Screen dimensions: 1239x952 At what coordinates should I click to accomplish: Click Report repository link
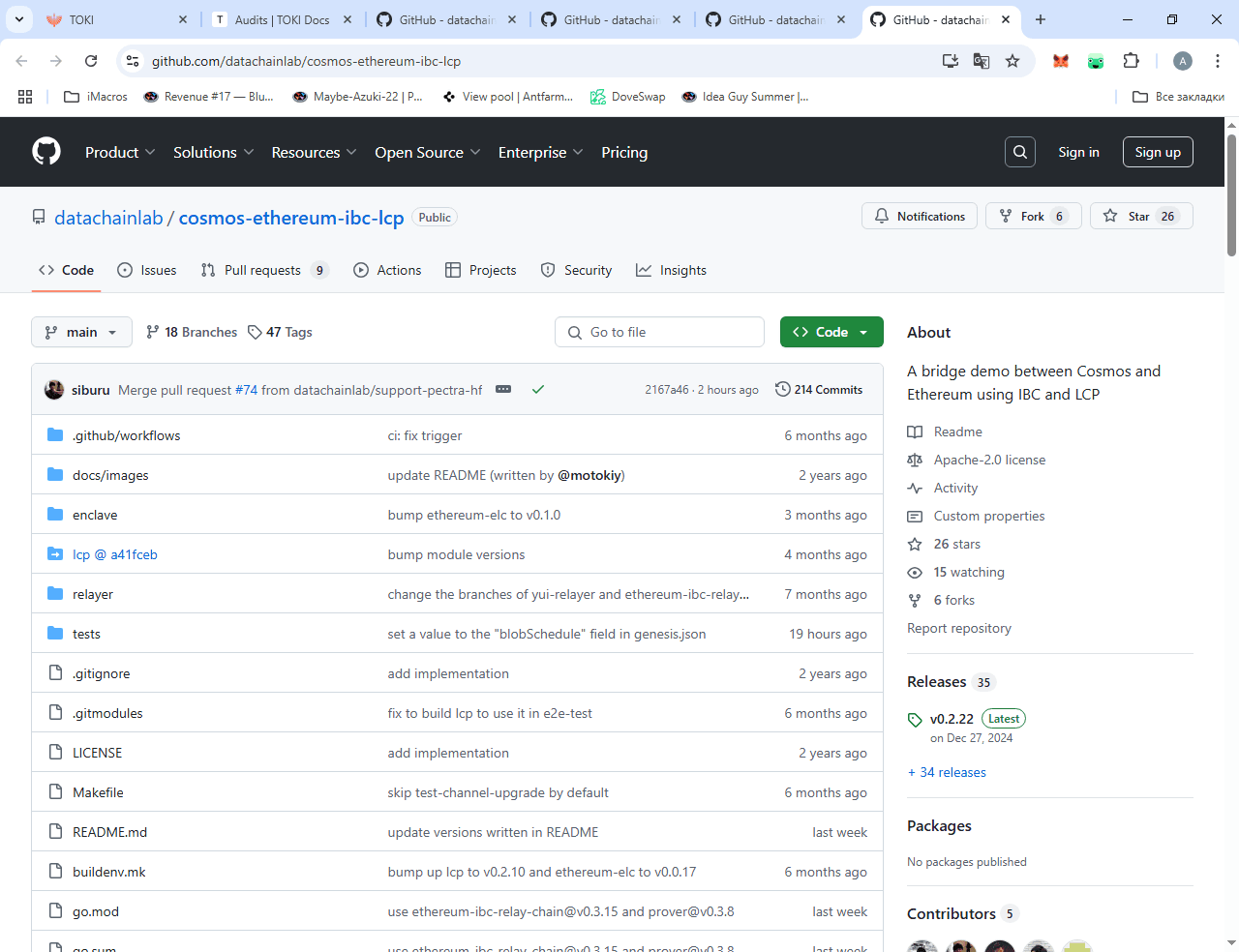click(958, 628)
